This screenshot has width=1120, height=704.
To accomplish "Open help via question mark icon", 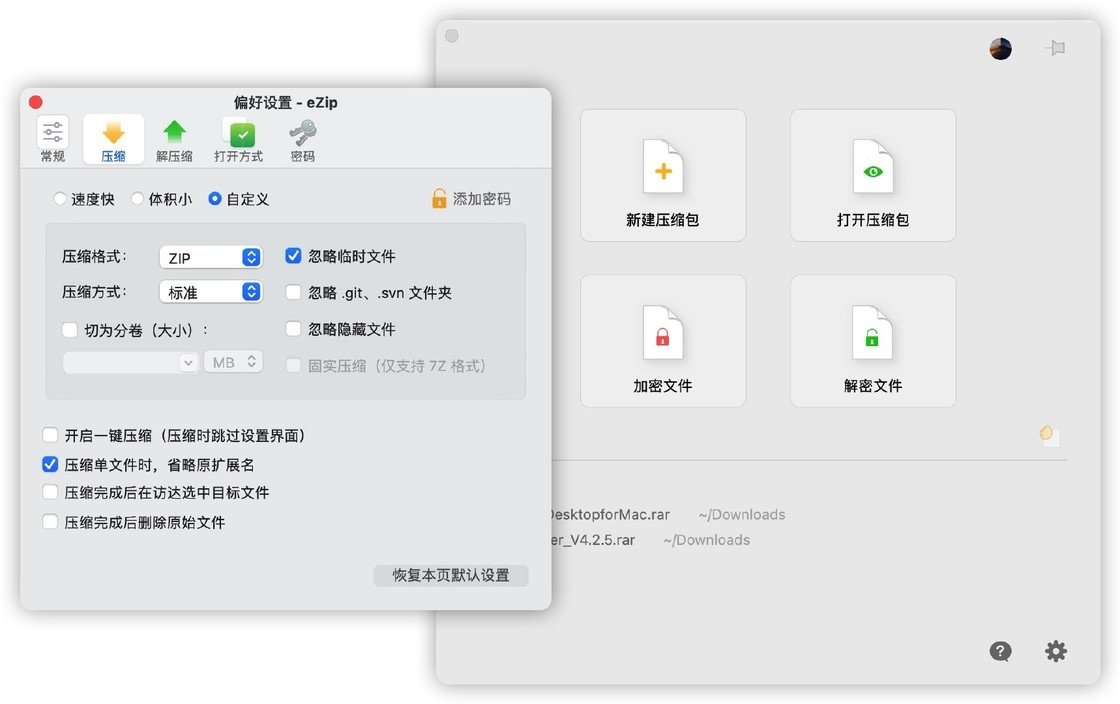I will click(1000, 651).
